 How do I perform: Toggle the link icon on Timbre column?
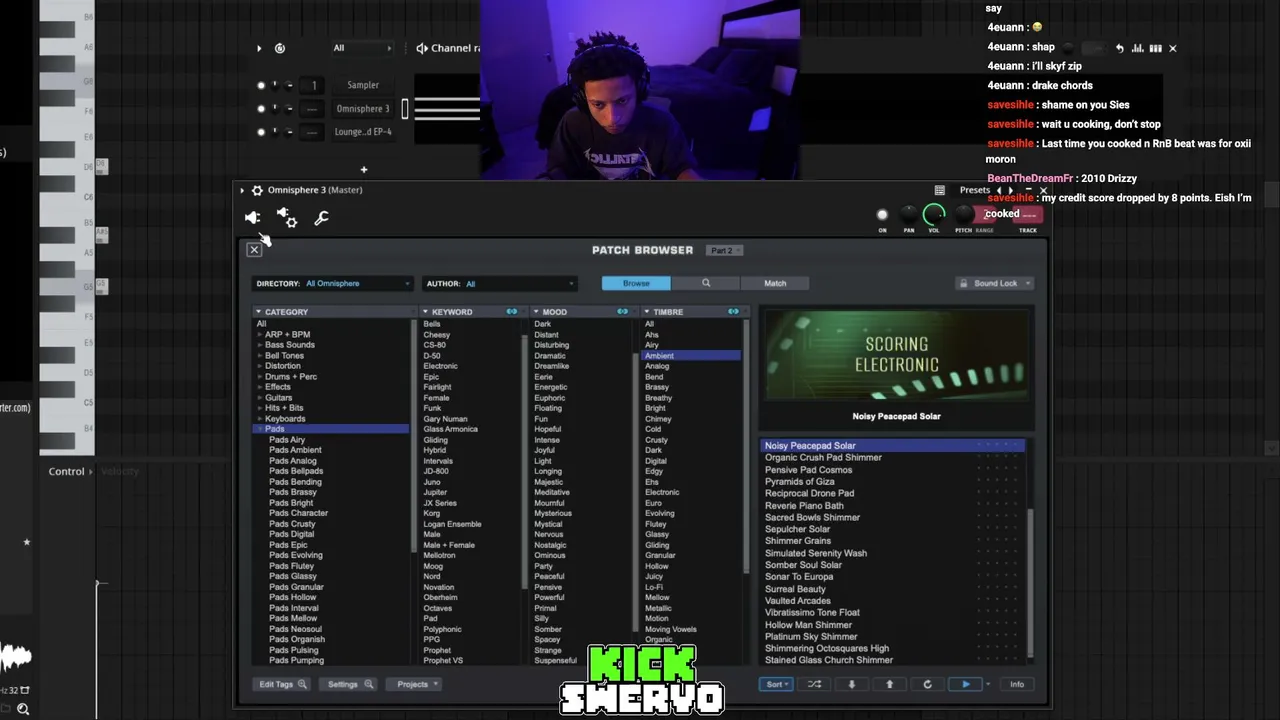click(733, 312)
